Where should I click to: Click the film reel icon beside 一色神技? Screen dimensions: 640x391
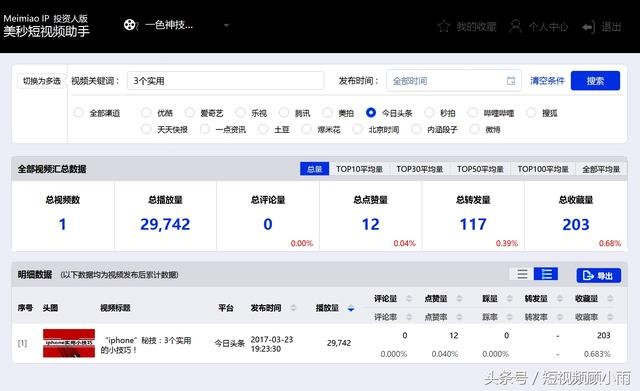[x=130, y=25]
